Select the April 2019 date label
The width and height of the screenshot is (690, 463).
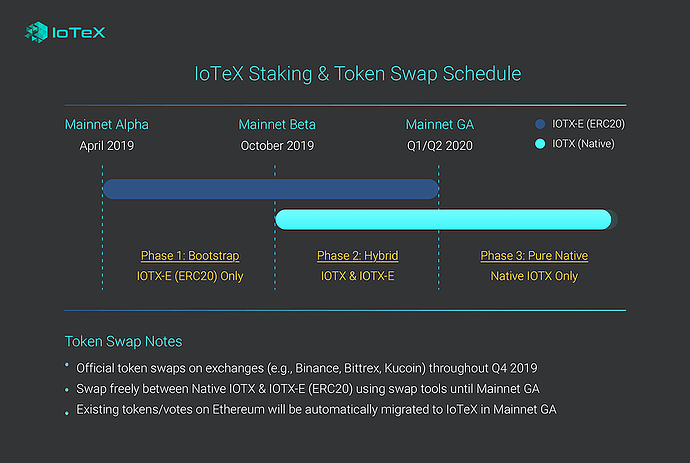coord(107,146)
